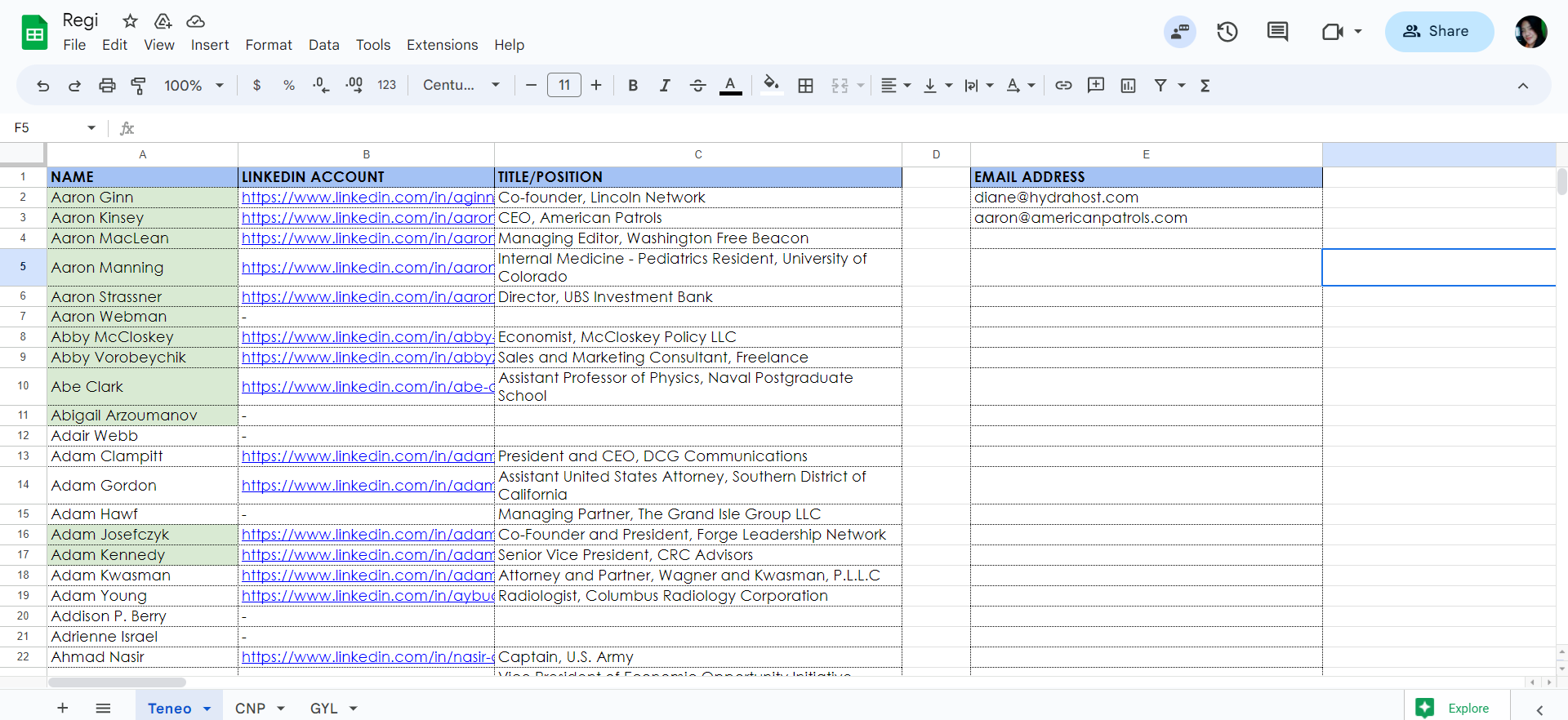The width and height of the screenshot is (1568, 720).
Task: Create a filter
Action: pos(1160,86)
